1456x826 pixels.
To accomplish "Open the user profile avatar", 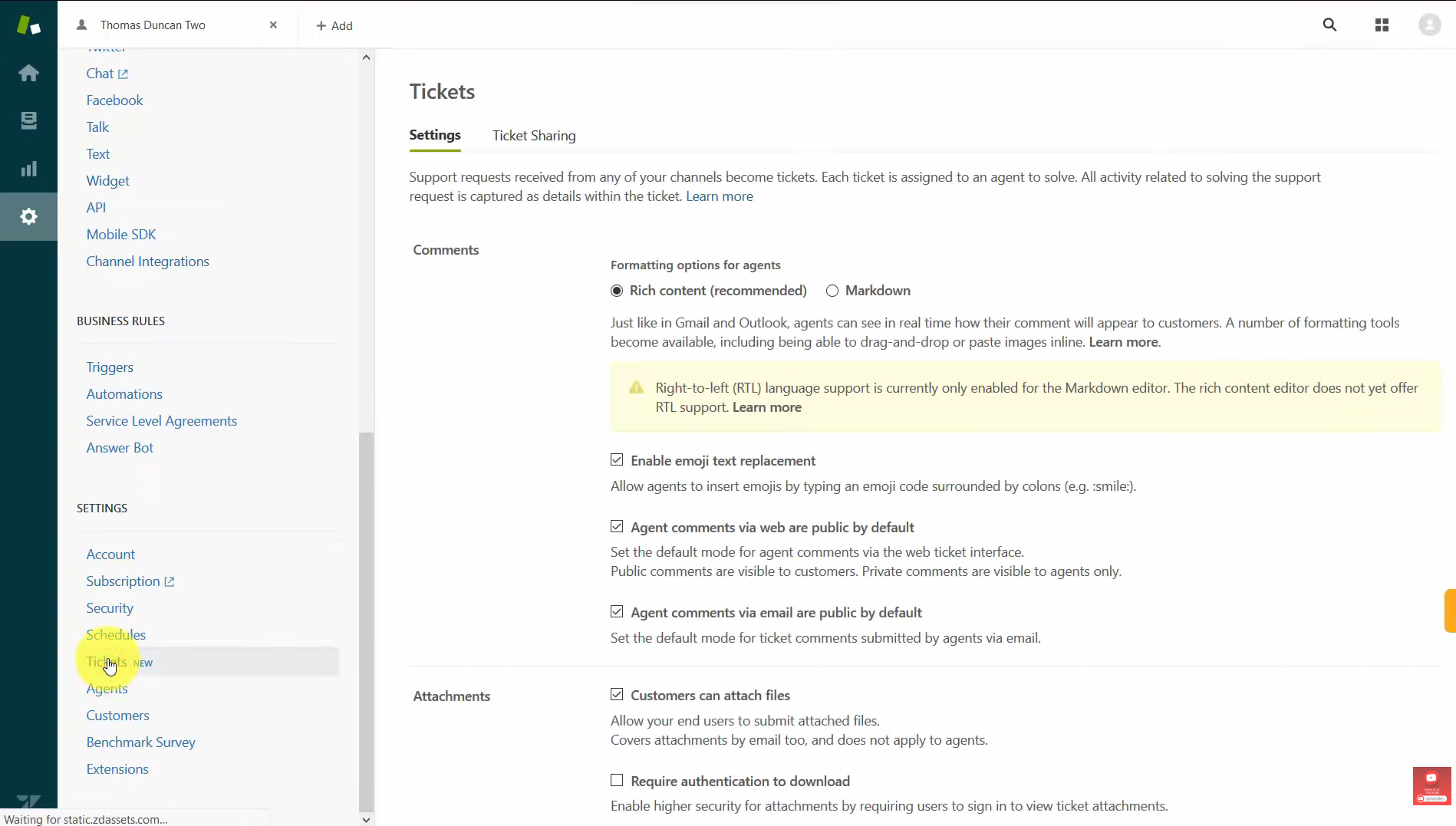I will 1429,25.
